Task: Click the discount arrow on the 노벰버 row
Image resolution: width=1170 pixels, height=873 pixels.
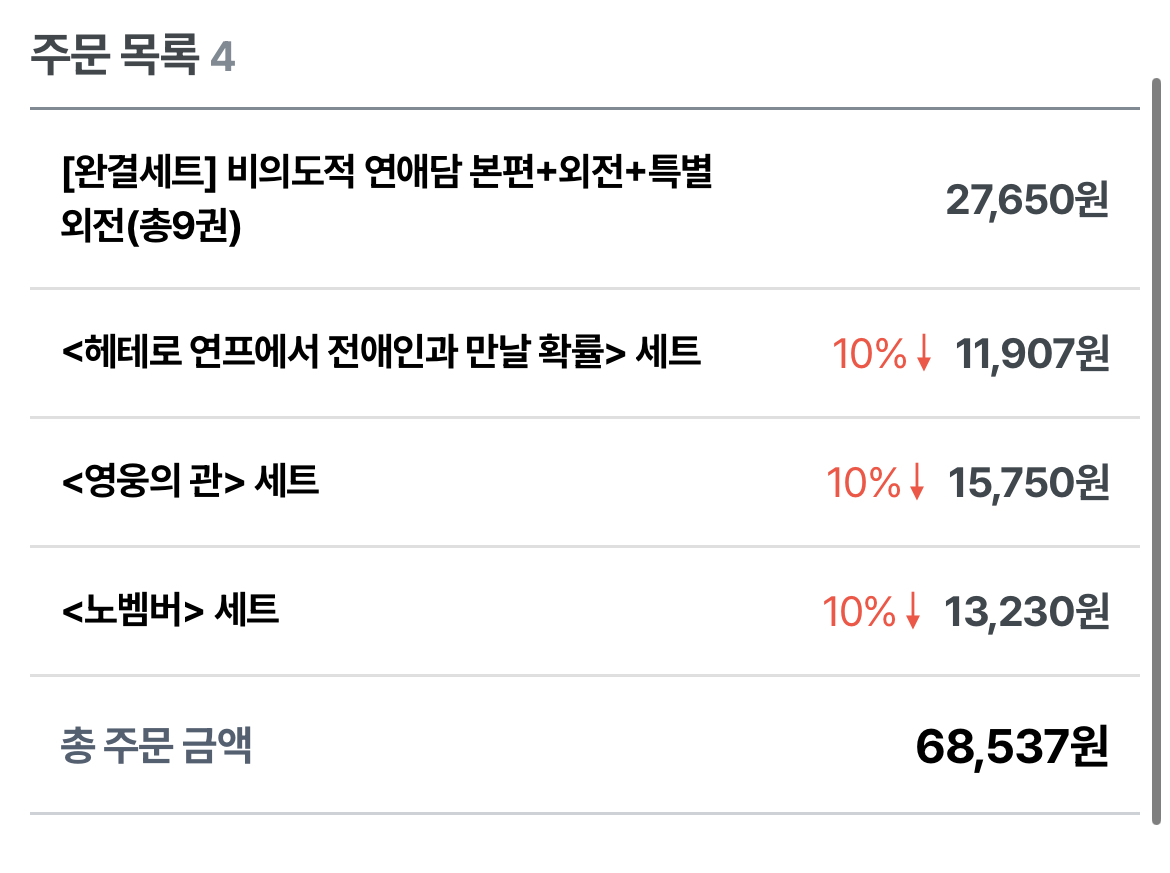Action: click(x=912, y=612)
